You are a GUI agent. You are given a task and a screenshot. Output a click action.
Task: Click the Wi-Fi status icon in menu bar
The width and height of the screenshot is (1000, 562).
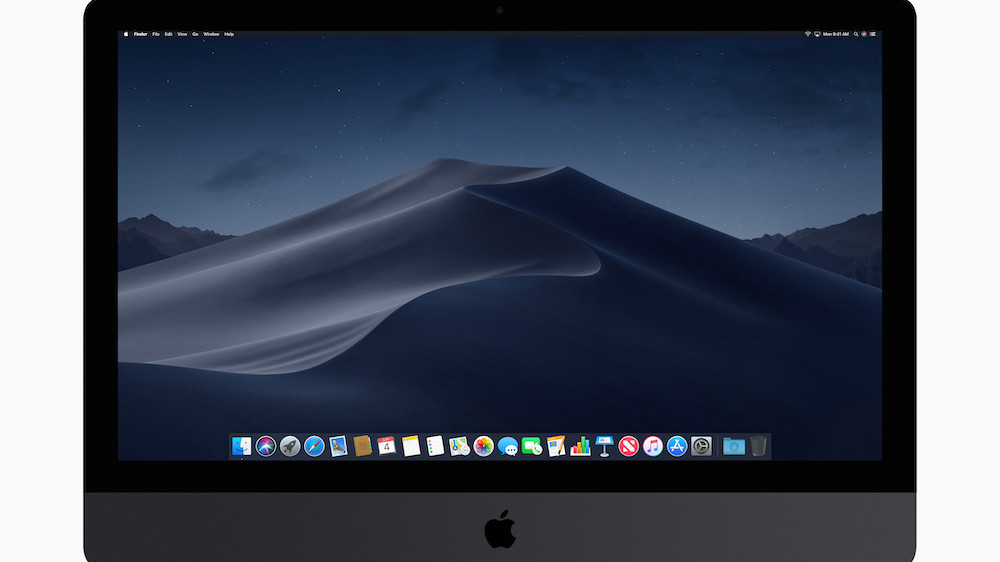(807, 34)
